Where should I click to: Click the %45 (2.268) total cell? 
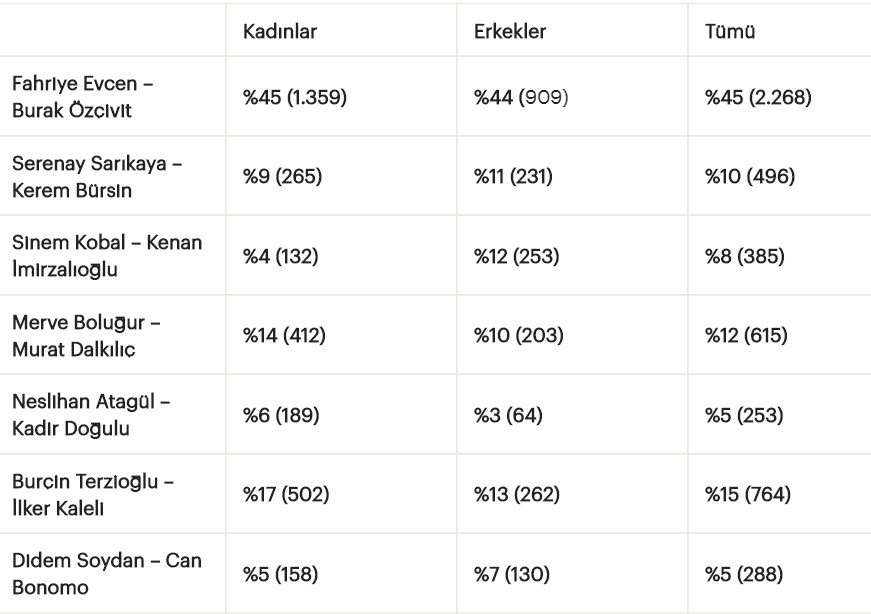pyautogui.click(x=758, y=98)
